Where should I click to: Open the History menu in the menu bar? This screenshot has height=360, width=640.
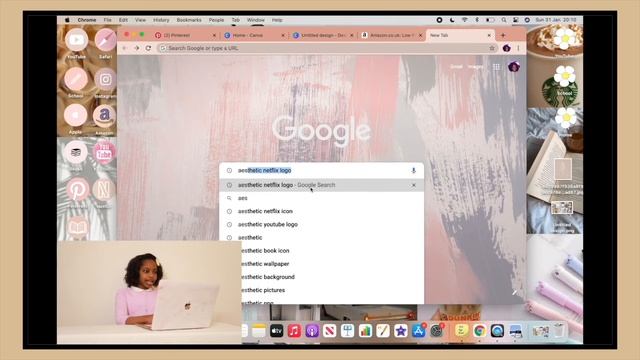tap(161, 20)
